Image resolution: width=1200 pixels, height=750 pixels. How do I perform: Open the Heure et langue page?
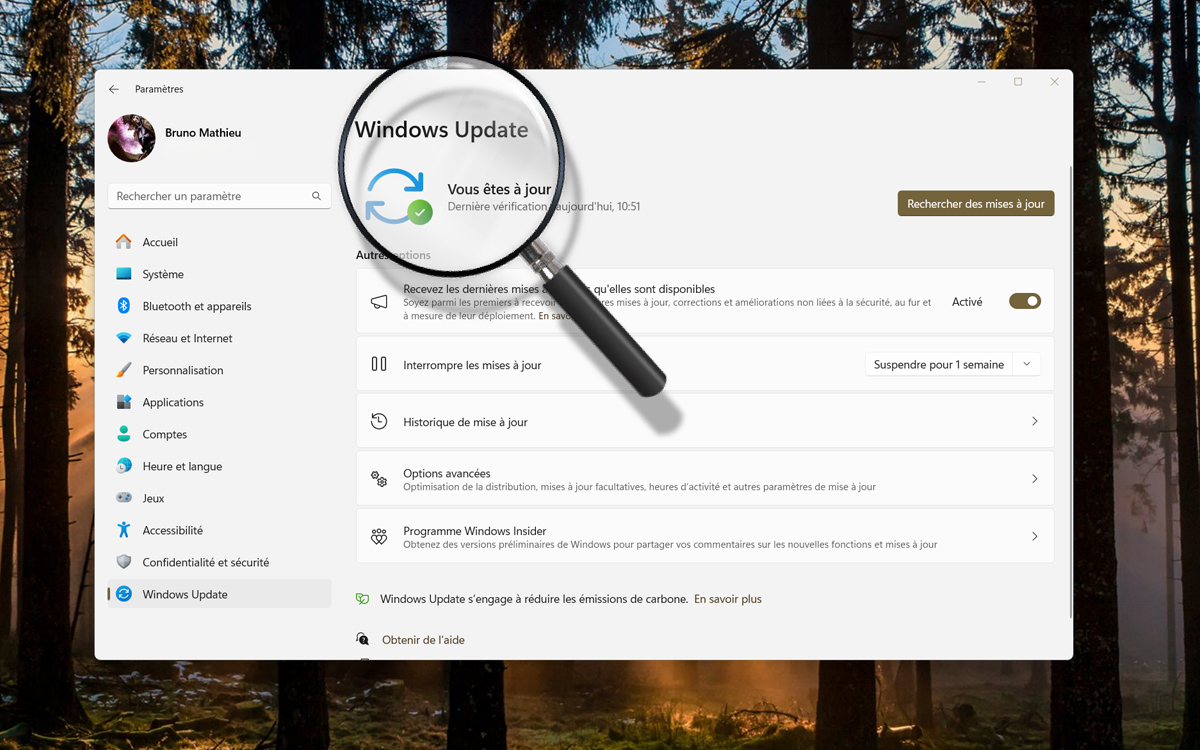(219, 466)
